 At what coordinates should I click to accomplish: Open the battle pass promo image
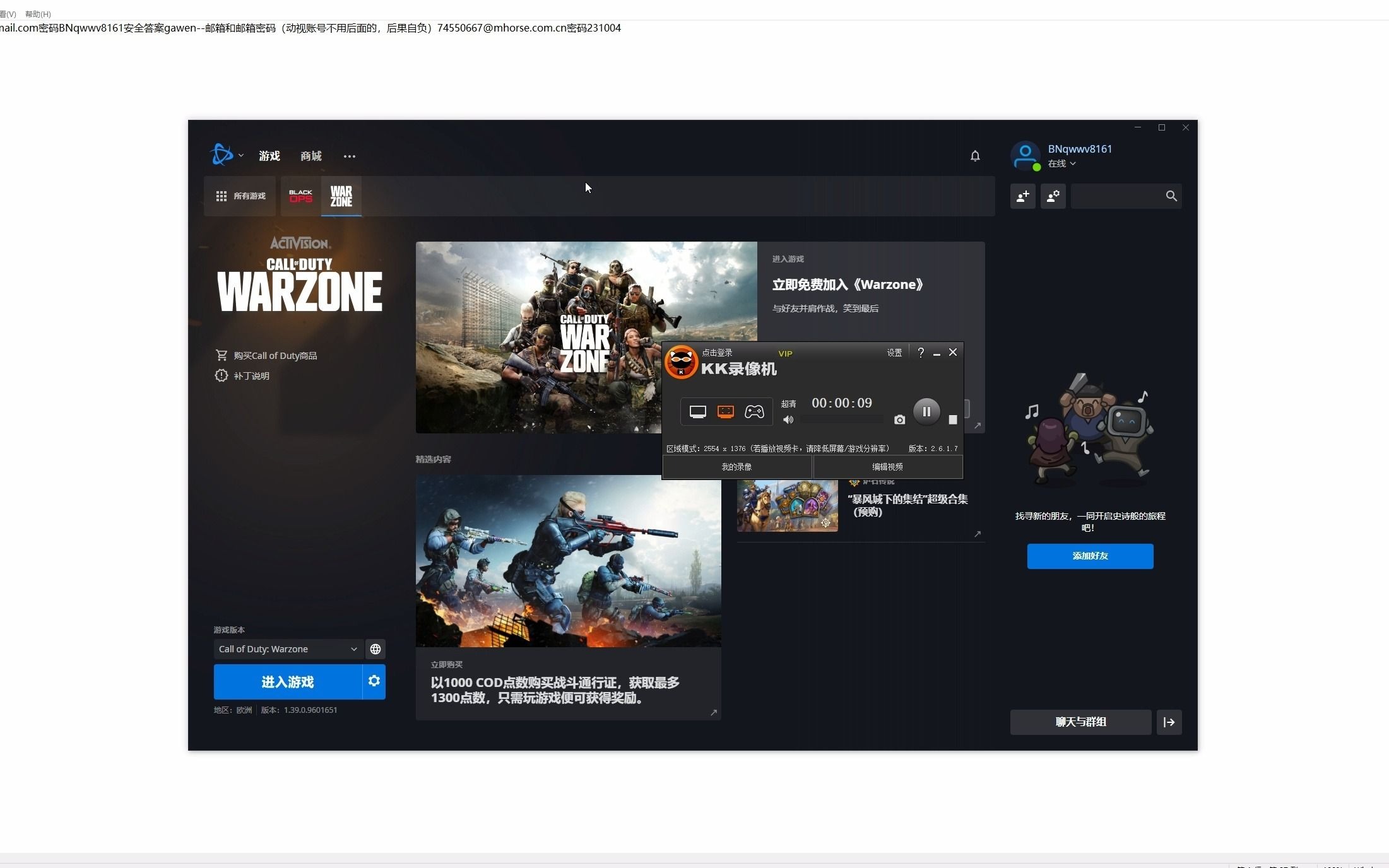[568, 561]
